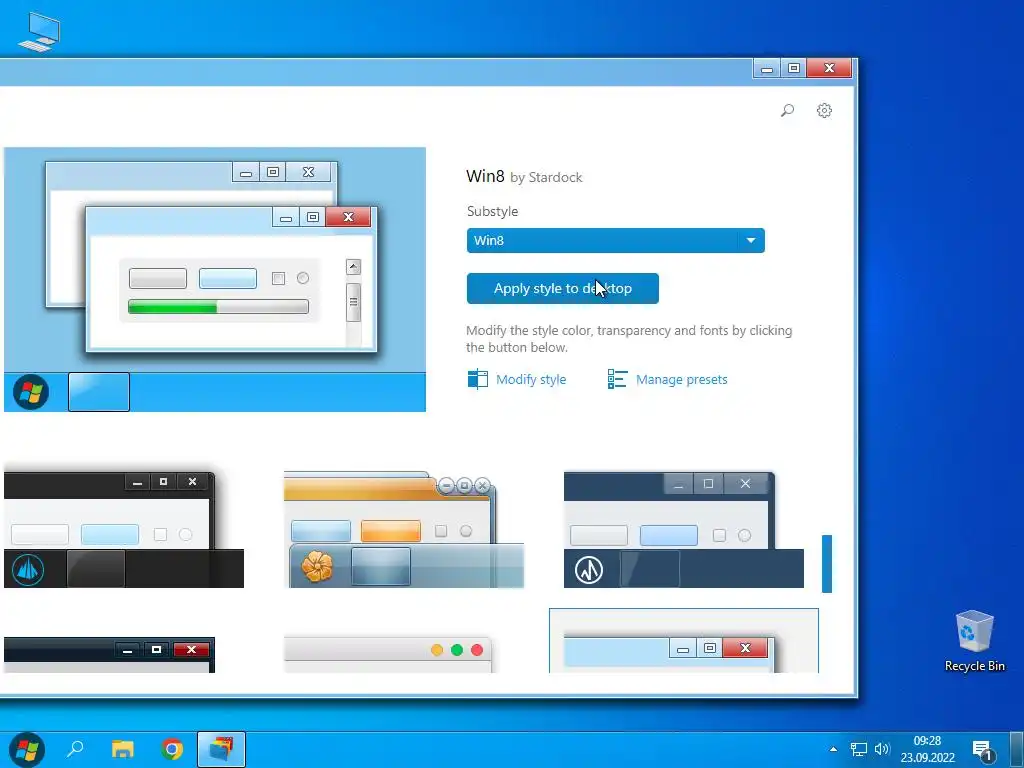Select the Mac-like traffic light style thumbnail
The image size is (1024, 768).
pyautogui.click(x=388, y=654)
